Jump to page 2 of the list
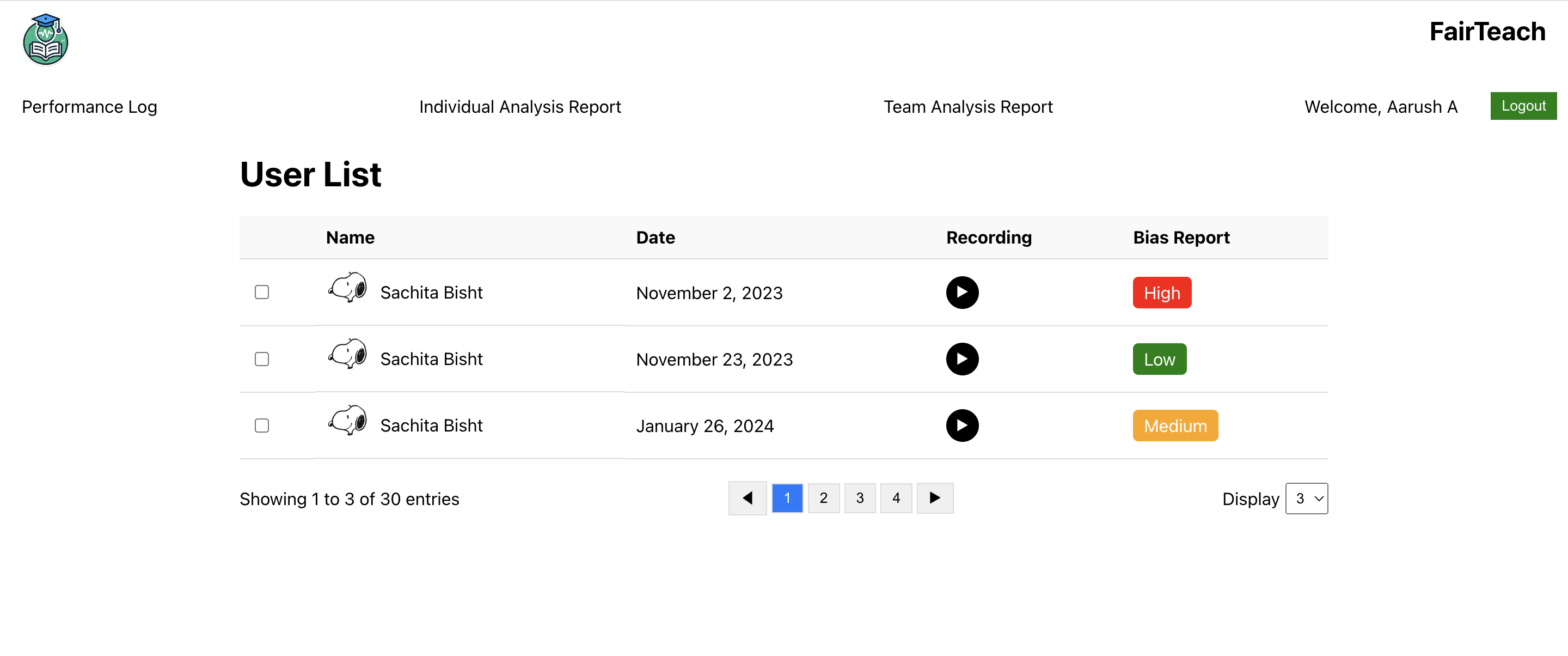Image resolution: width=1568 pixels, height=656 pixels. click(824, 498)
